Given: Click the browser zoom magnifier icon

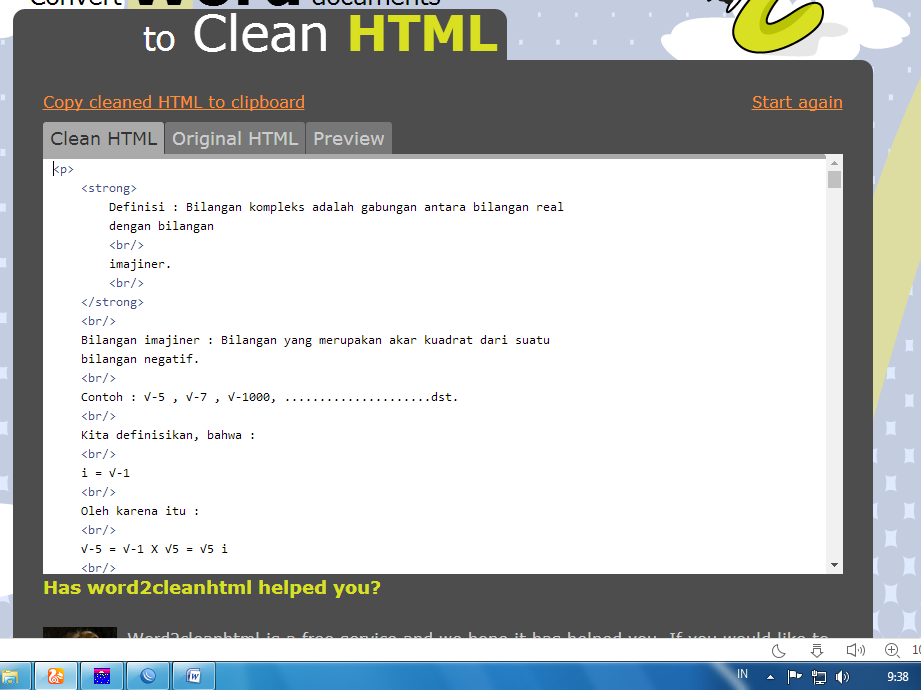Looking at the screenshot, I should [x=892, y=650].
